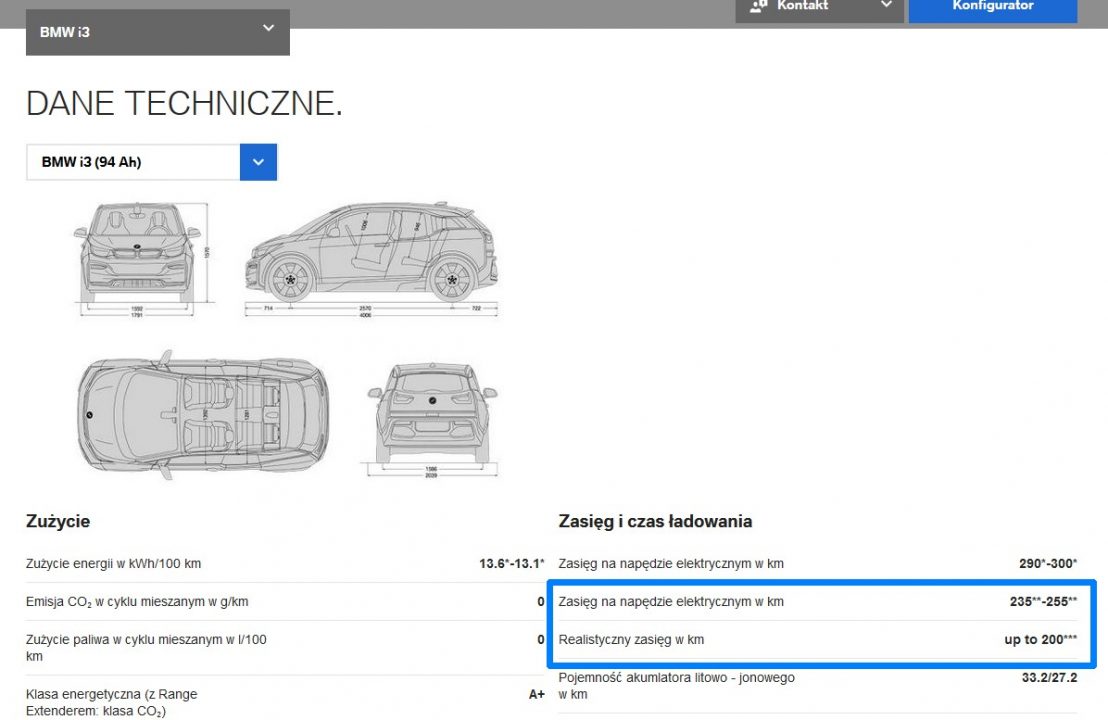The width and height of the screenshot is (1108, 720).
Task: Click the 33.2/27.2 battery capacity value
Action: click(x=1049, y=678)
